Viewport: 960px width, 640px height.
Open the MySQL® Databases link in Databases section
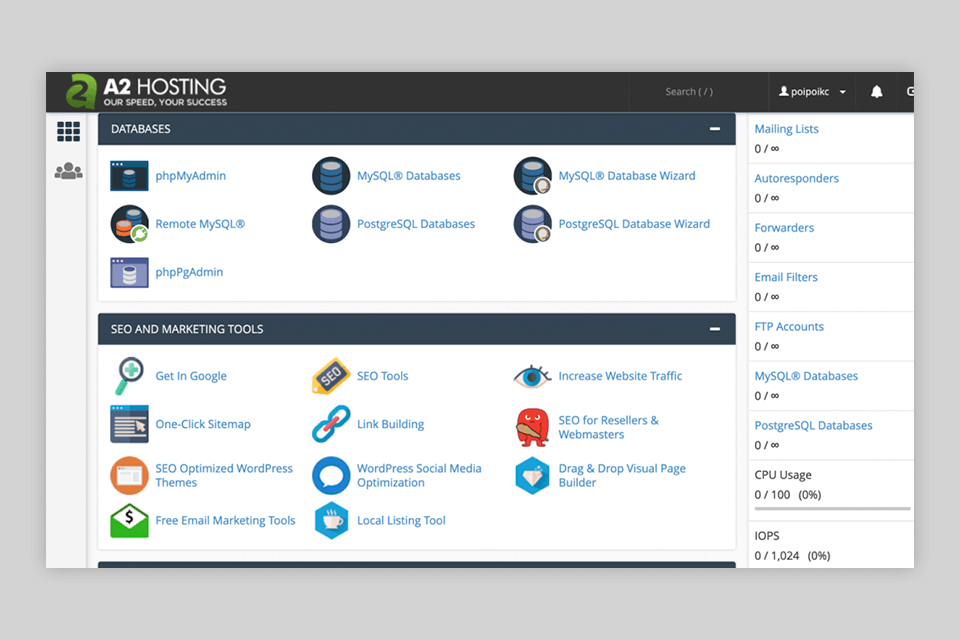click(408, 176)
